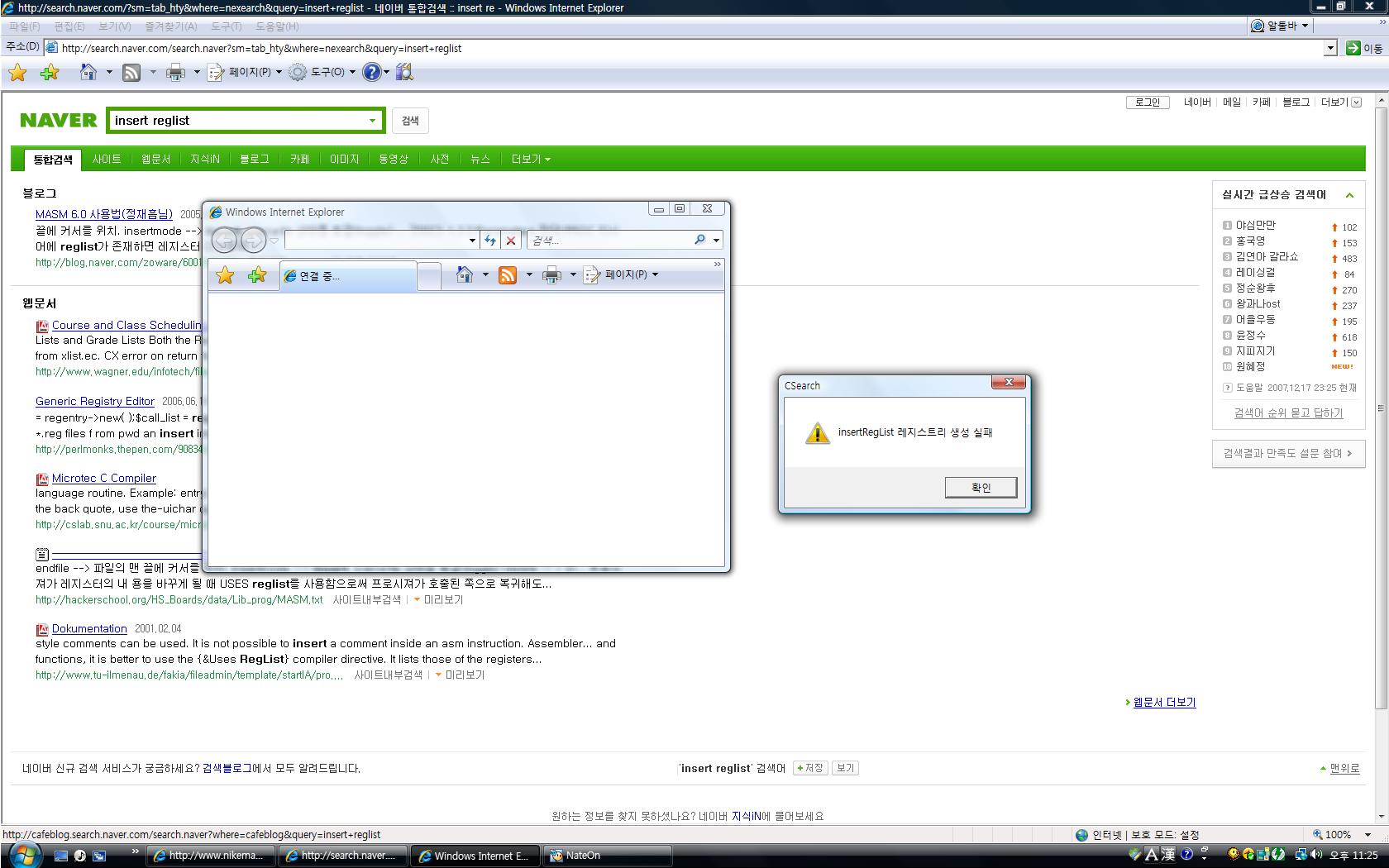This screenshot has width=1389, height=868.
Task: Click 검색결과 만족도 설문 참여 button
Action: [x=1288, y=453]
